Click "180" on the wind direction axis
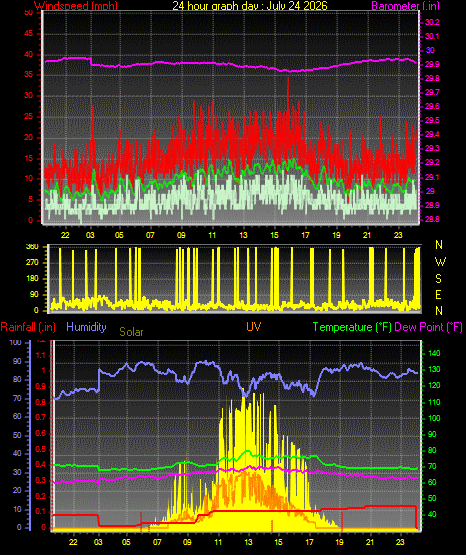 pos(32,279)
